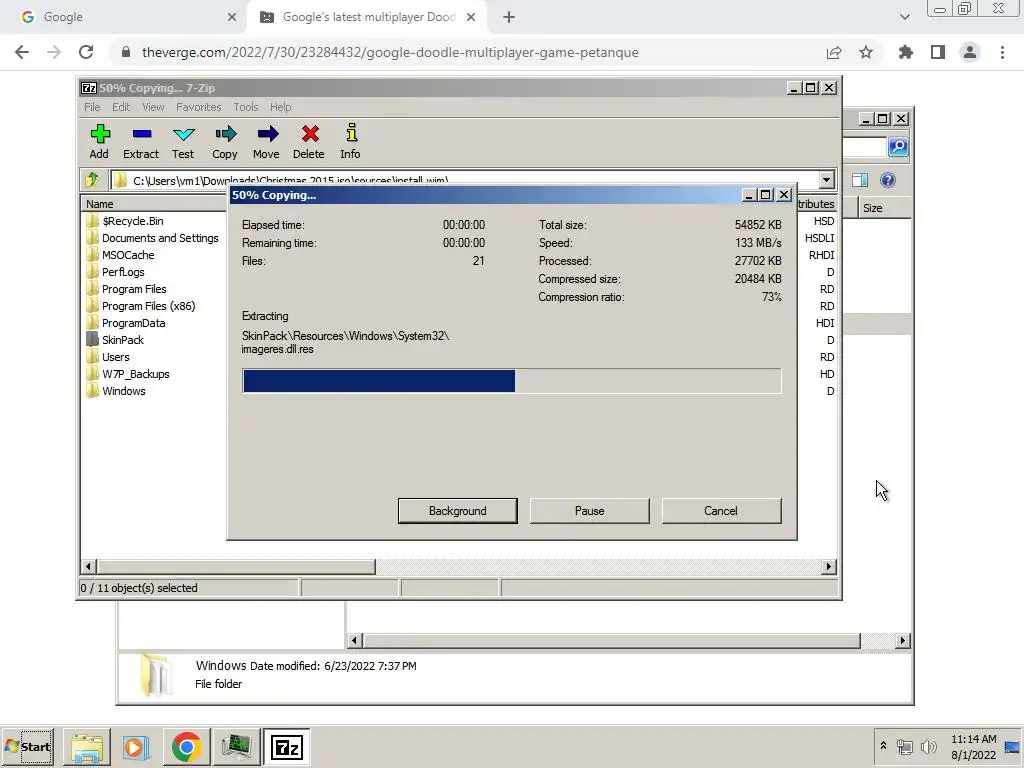Screen dimensions: 1024x768
Task: Click the copying progress bar
Action: click(x=511, y=381)
